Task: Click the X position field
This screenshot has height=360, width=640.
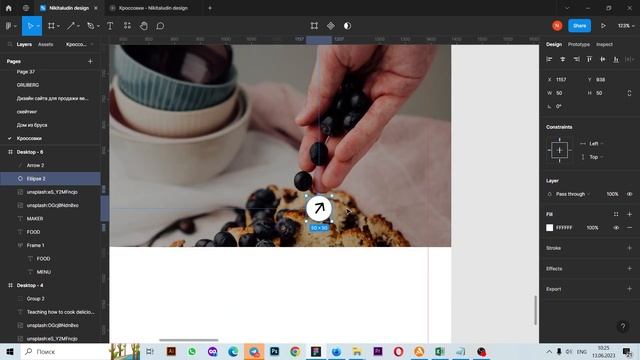Action: (563, 80)
